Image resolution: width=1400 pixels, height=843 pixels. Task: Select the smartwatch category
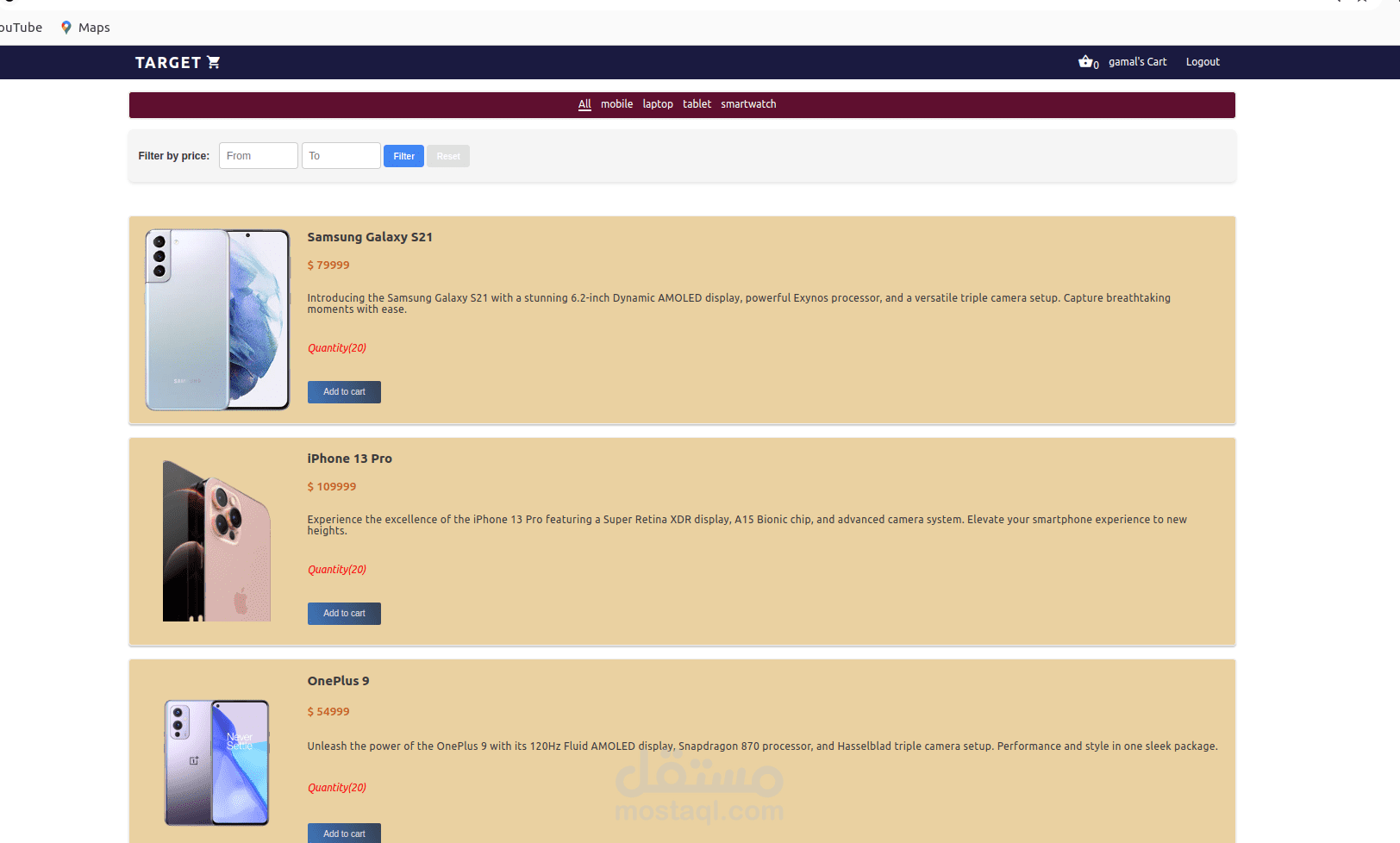[748, 104]
